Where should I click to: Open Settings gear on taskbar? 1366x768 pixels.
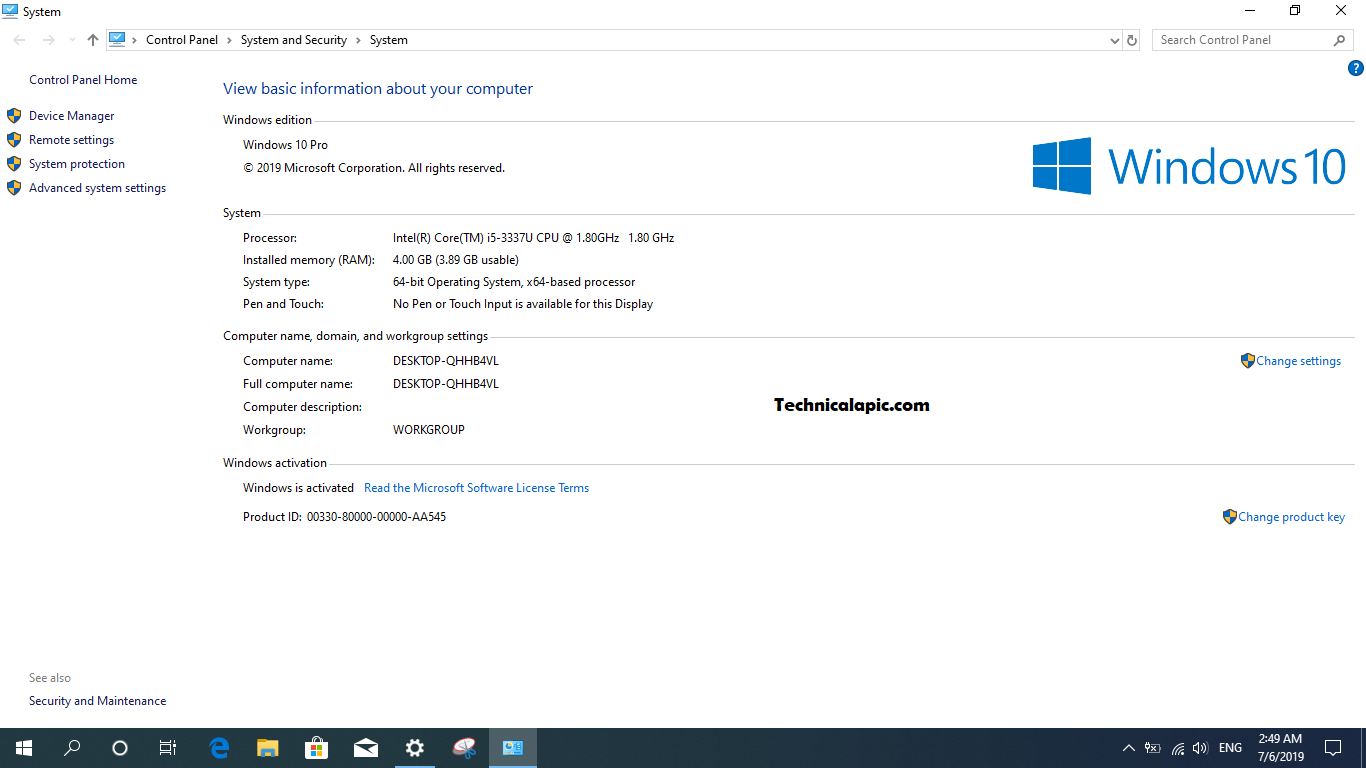click(415, 748)
